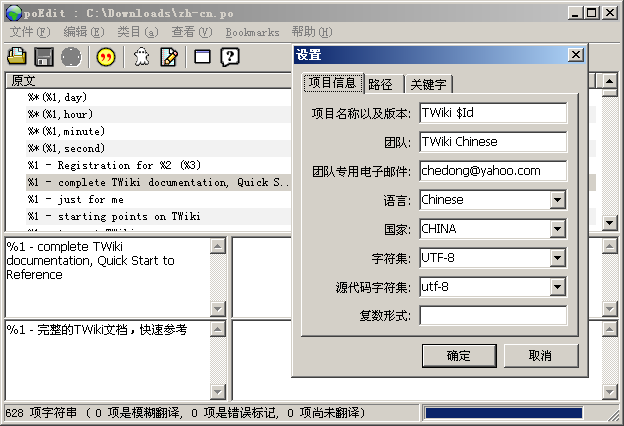The image size is (624, 426).
Task: Open the comment editor pencil icon
Action: pos(169,57)
